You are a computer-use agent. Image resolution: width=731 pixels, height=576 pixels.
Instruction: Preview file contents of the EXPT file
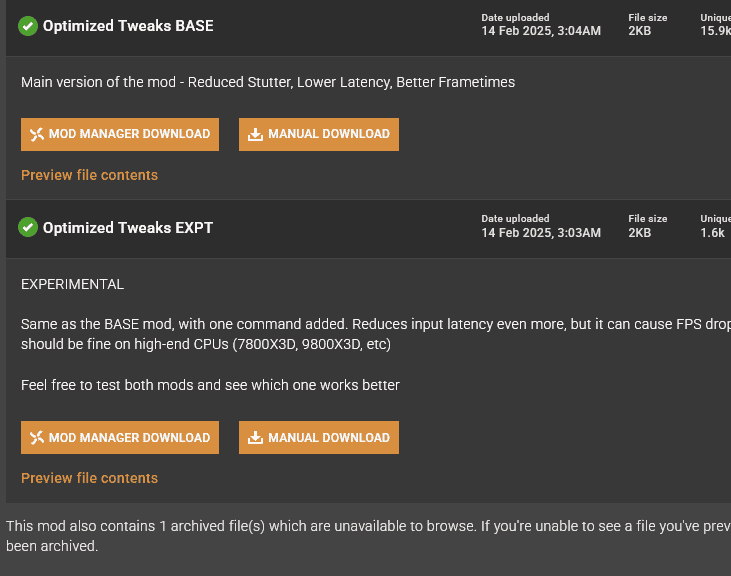click(90, 478)
